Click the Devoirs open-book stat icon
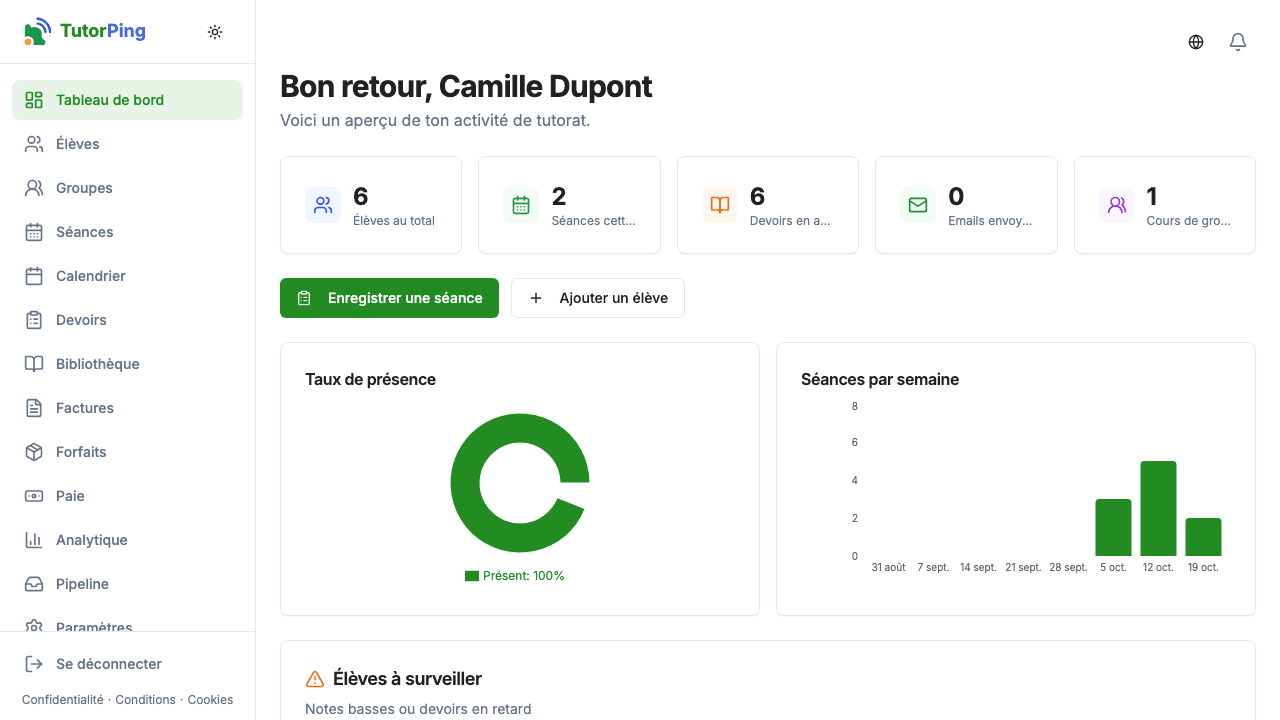 [720, 205]
